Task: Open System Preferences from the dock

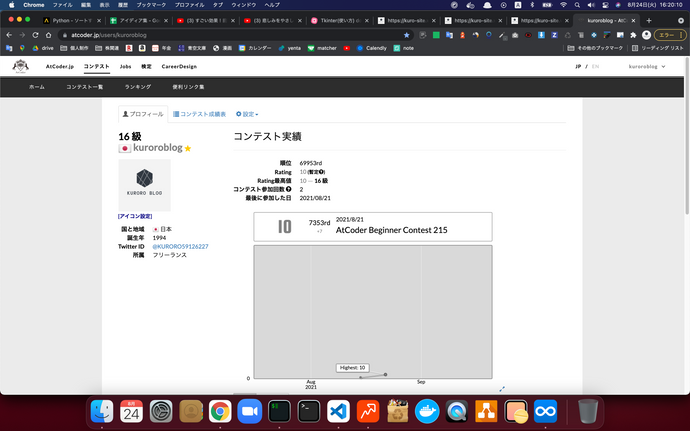Action: 161,412
